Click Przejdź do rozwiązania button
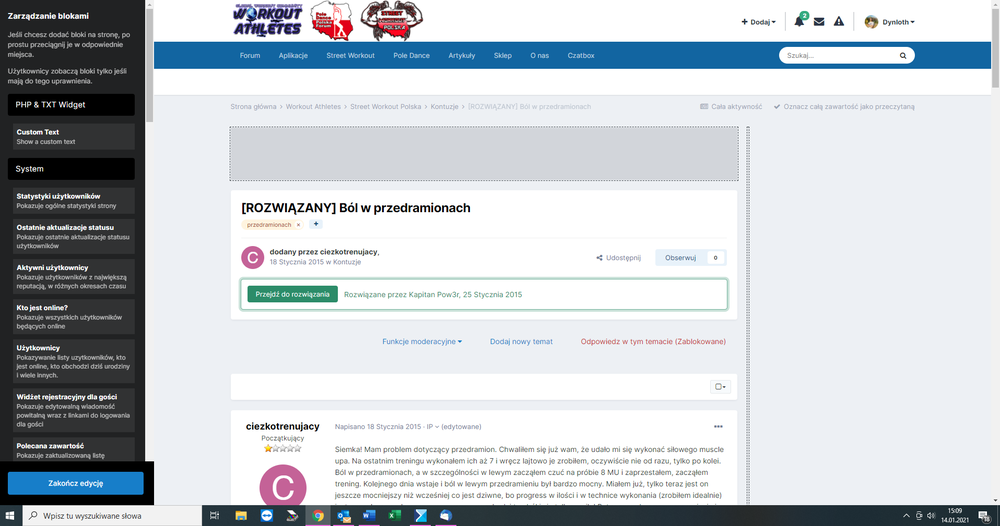The height and width of the screenshot is (526, 1000). coord(293,295)
